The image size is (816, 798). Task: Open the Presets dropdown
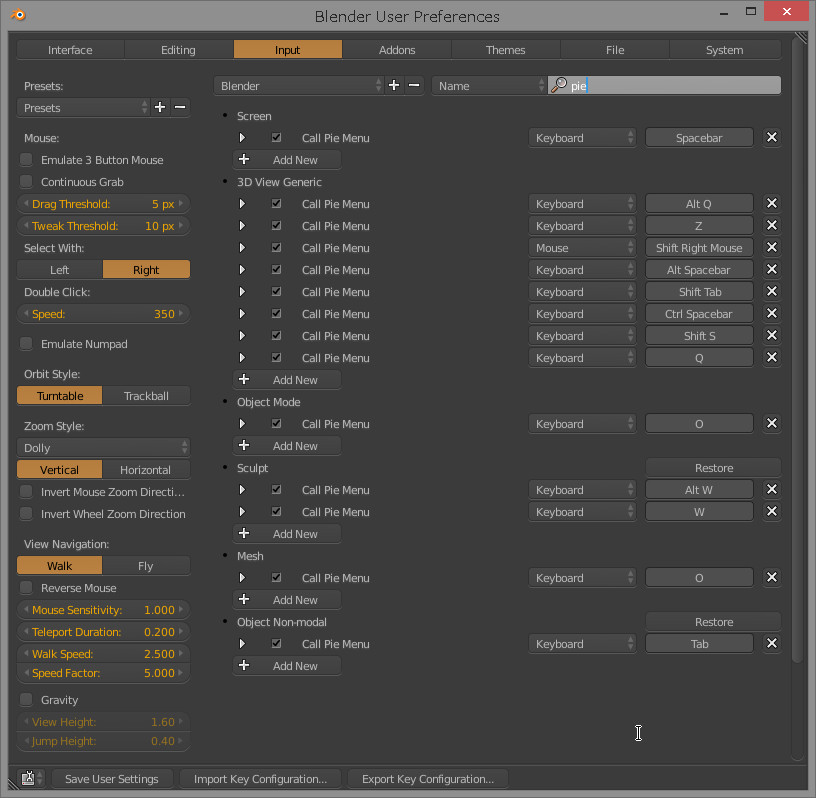click(x=83, y=108)
